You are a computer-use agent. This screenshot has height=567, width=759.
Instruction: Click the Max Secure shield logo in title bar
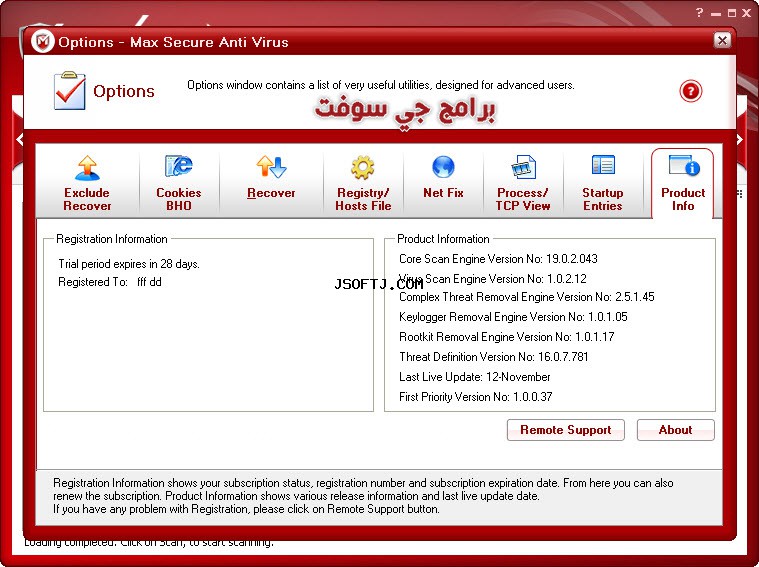[43, 42]
